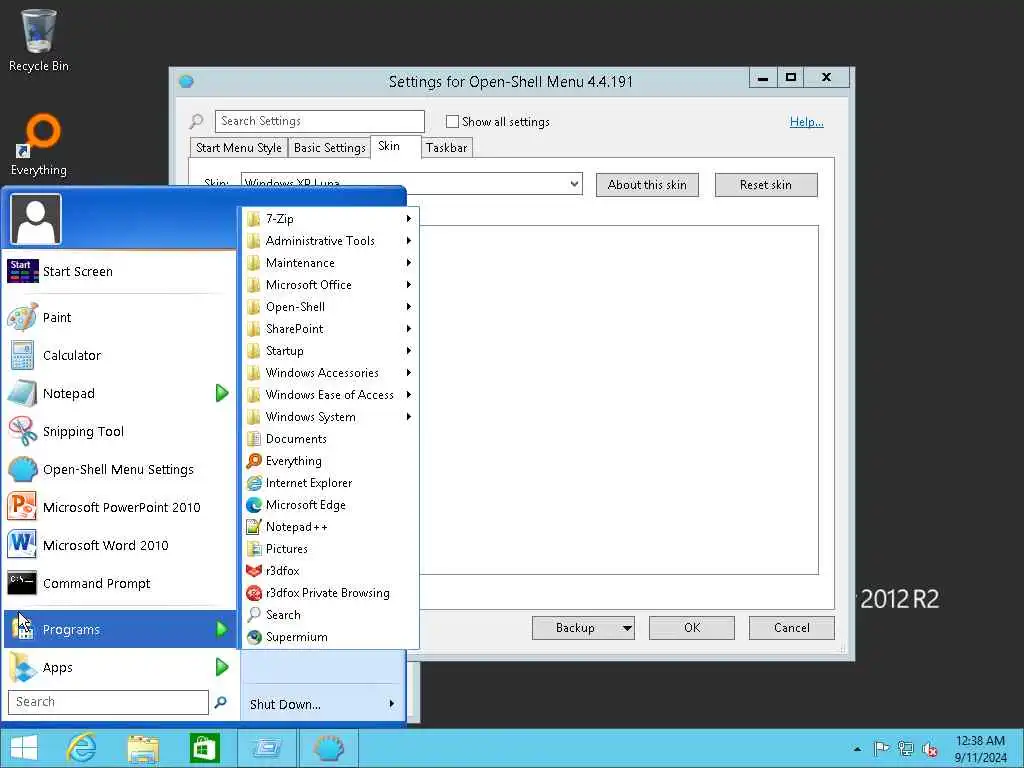Click the search magnifier beside start menu search box

[x=221, y=702]
